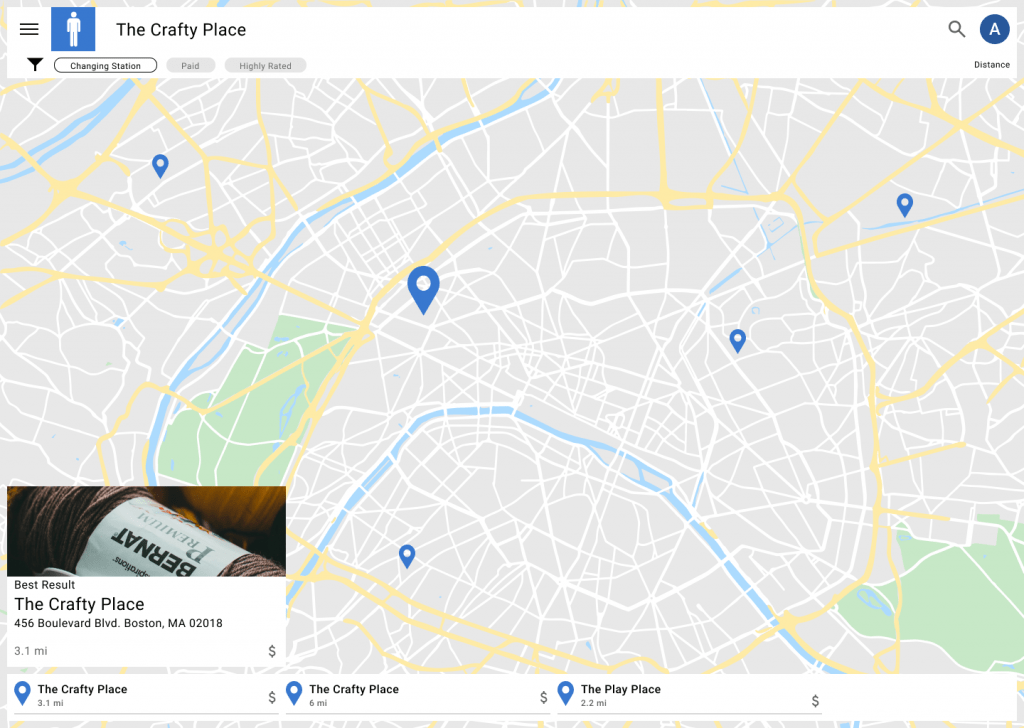Click the map pin right of center
Screen dimensions: 1024x728
click(x=738, y=340)
